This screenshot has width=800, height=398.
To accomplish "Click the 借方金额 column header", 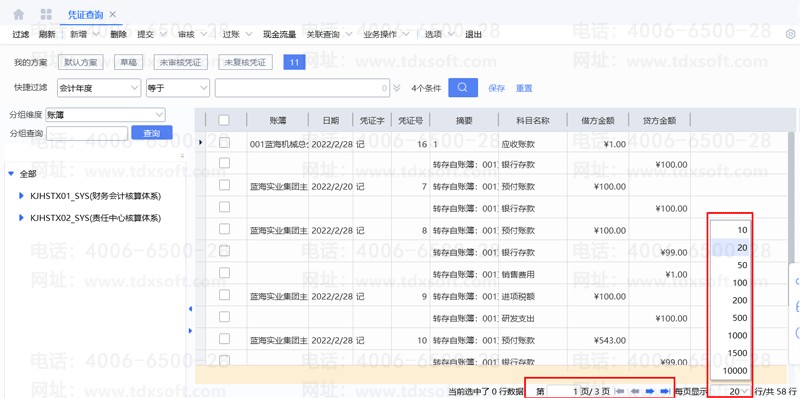I will pos(597,120).
